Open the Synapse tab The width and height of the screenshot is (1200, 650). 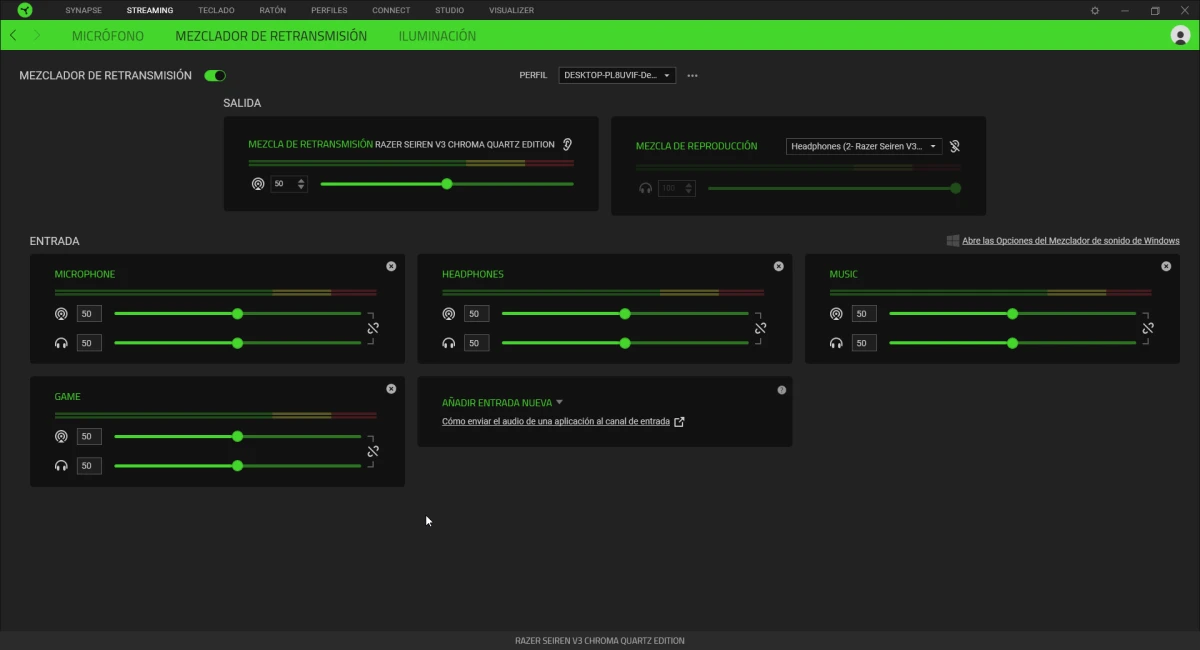pyautogui.click(x=84, y=10)
